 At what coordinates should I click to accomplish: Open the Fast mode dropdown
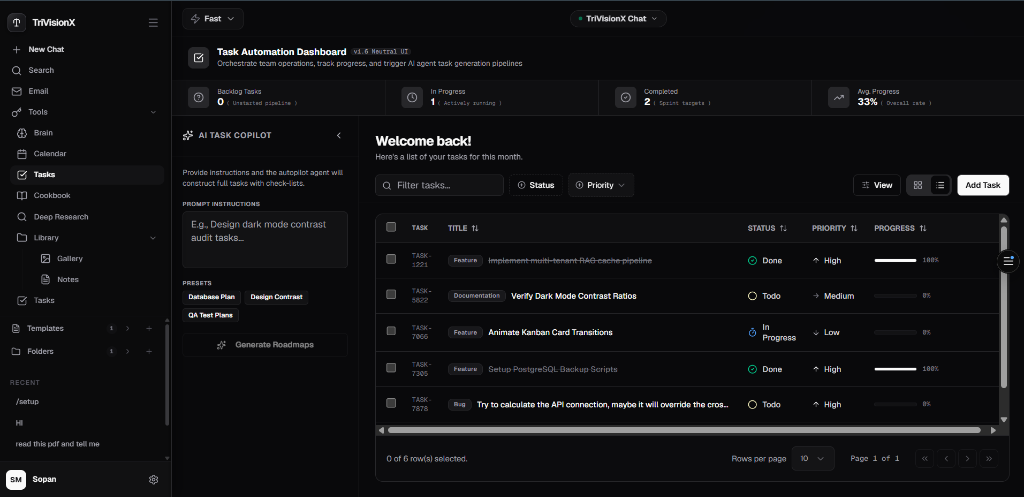213,19
